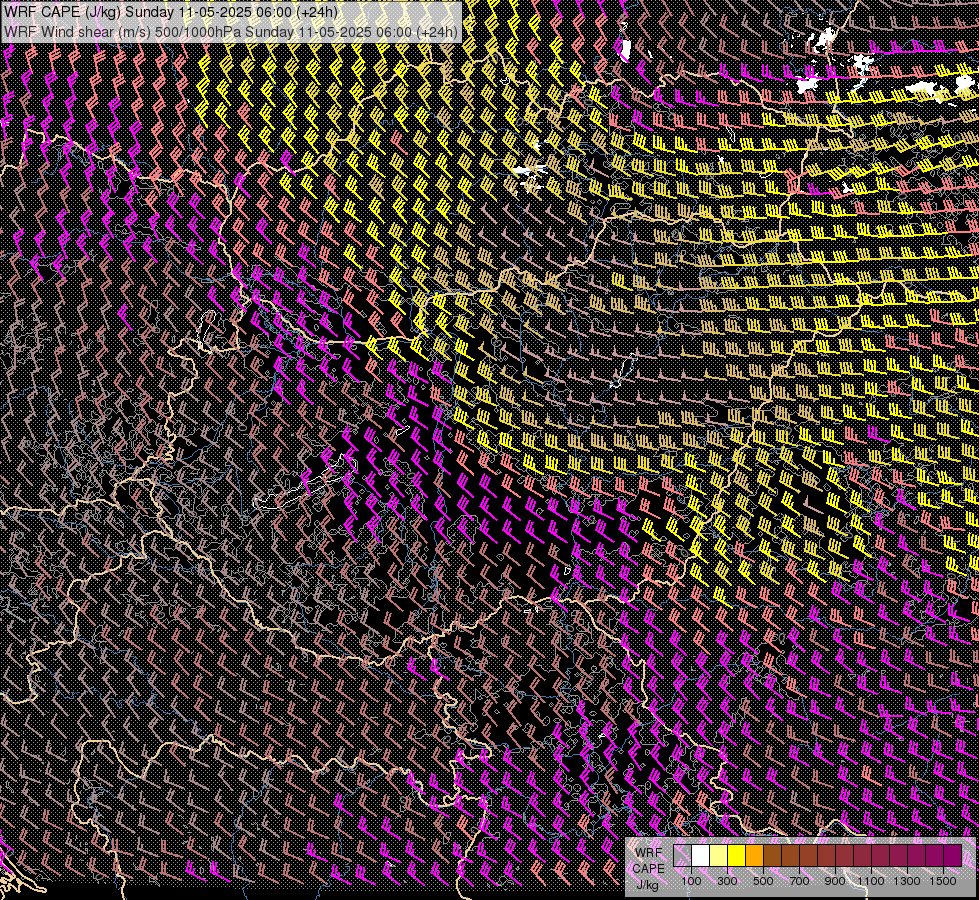Click the 900 legend tick label
Image resolution: width=979 pixels, height=900 pixels.
[835, 881]
